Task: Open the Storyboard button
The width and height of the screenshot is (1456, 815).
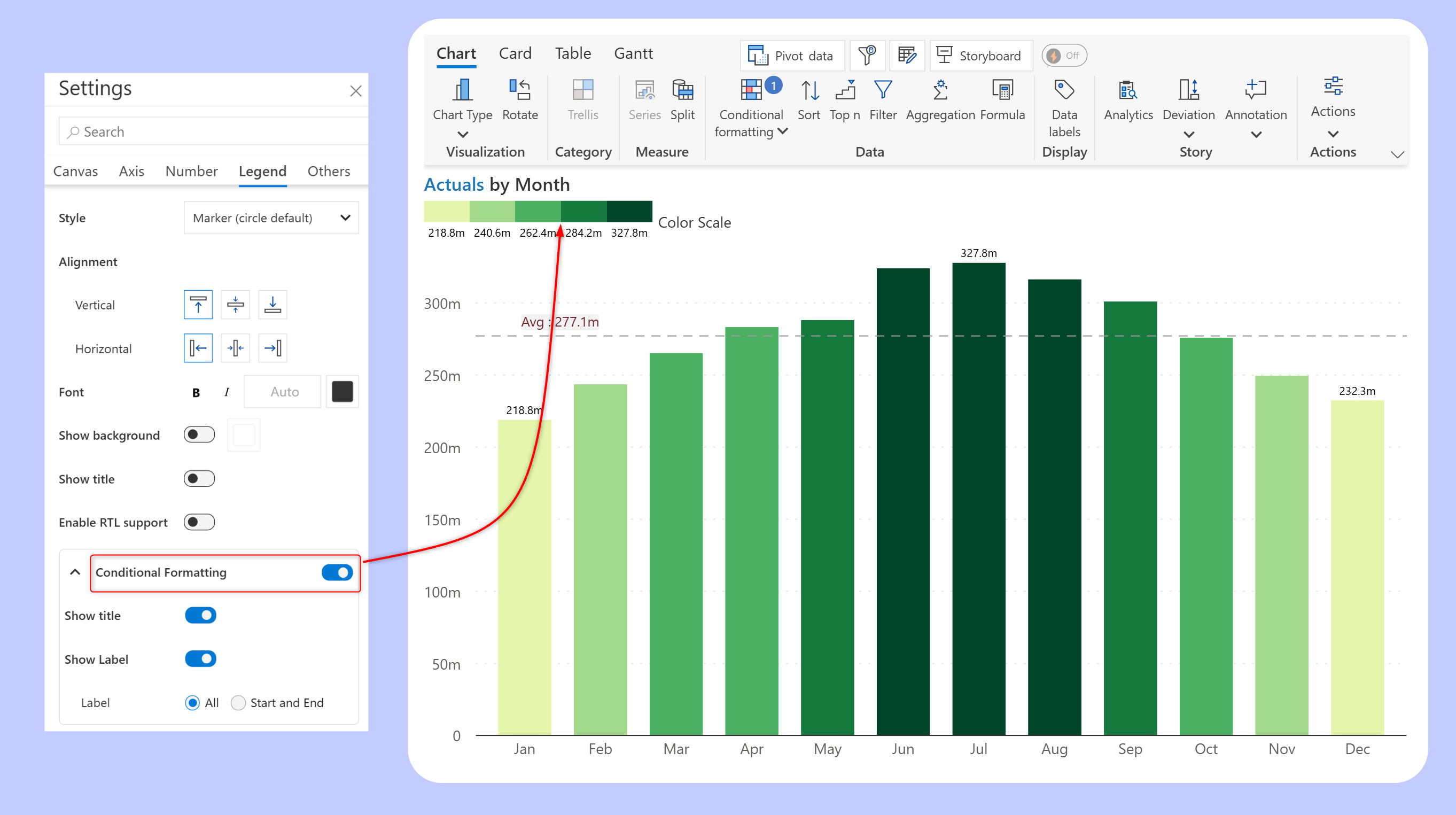Action: 980,56
